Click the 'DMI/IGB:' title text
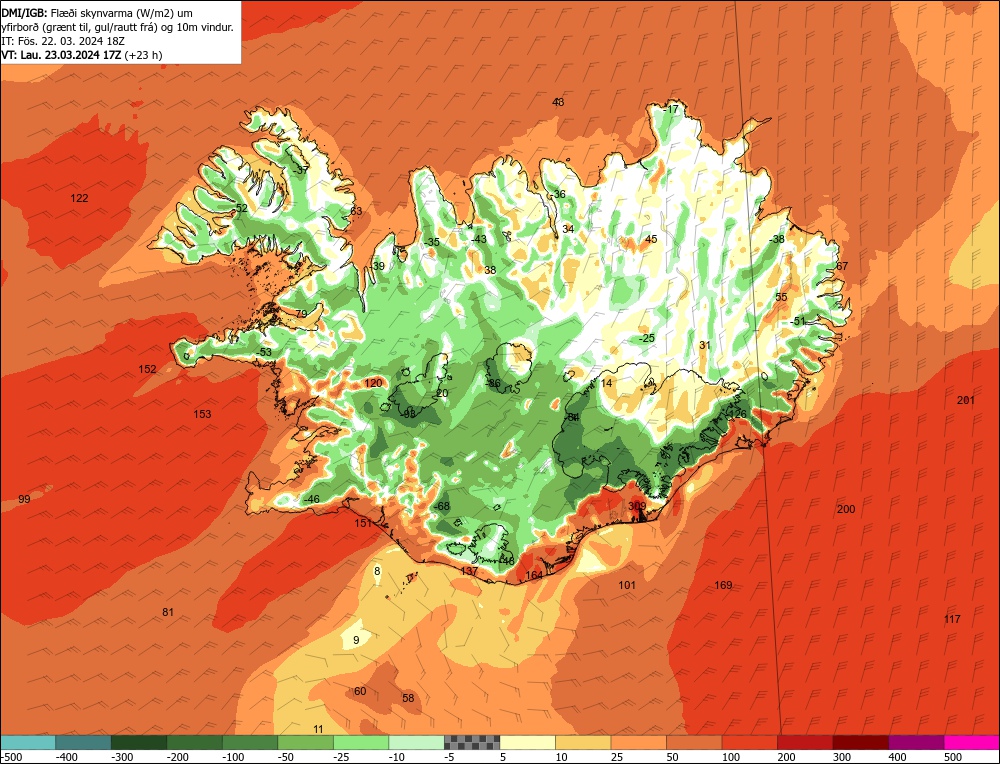Image resolution: width=1000 pixels, height=764 pixels. pos(24,13)
